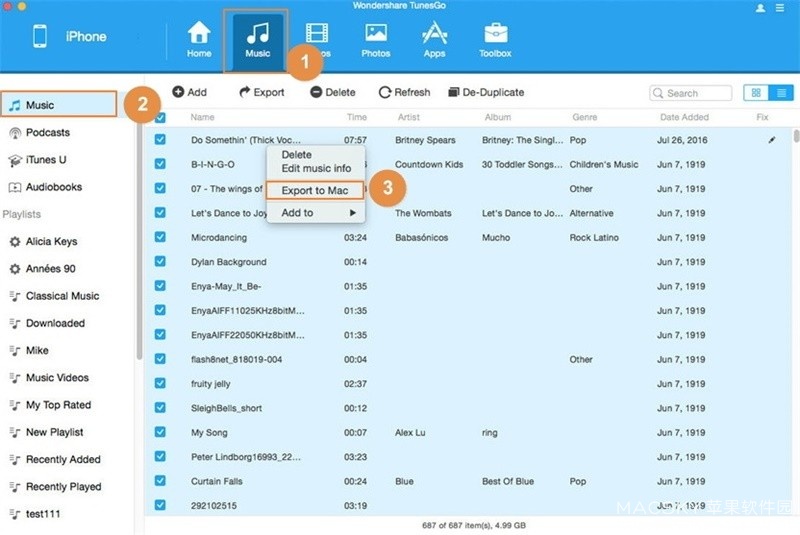The image size is (800, 535).
Task: Click the Delete toolbar button
Action: click(x=333, y=92)
